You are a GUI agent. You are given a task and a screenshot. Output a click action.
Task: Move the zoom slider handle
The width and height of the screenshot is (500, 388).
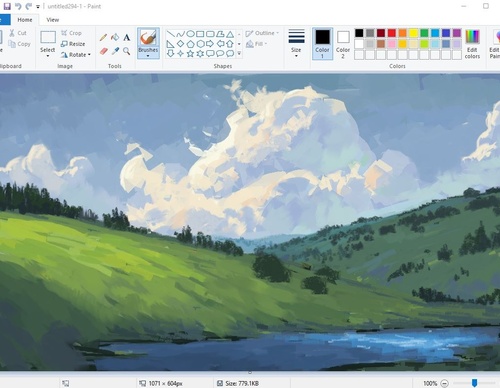click(474, 383)
